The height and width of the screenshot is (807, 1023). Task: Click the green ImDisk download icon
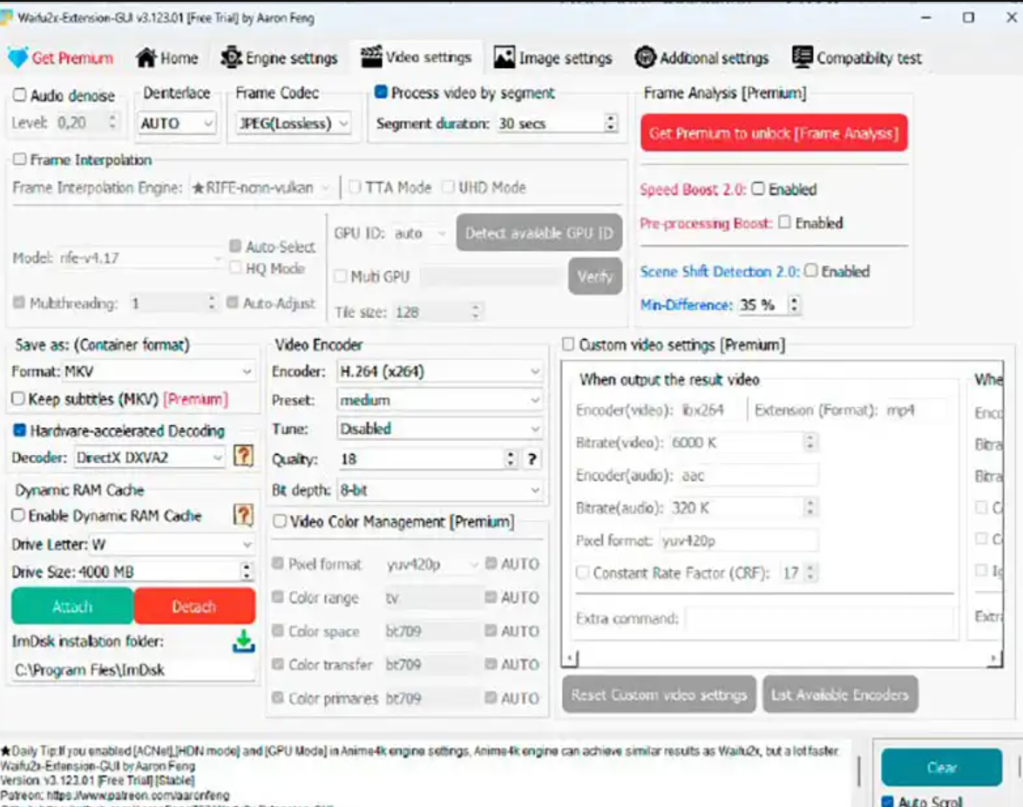click(x=243, y=642)
